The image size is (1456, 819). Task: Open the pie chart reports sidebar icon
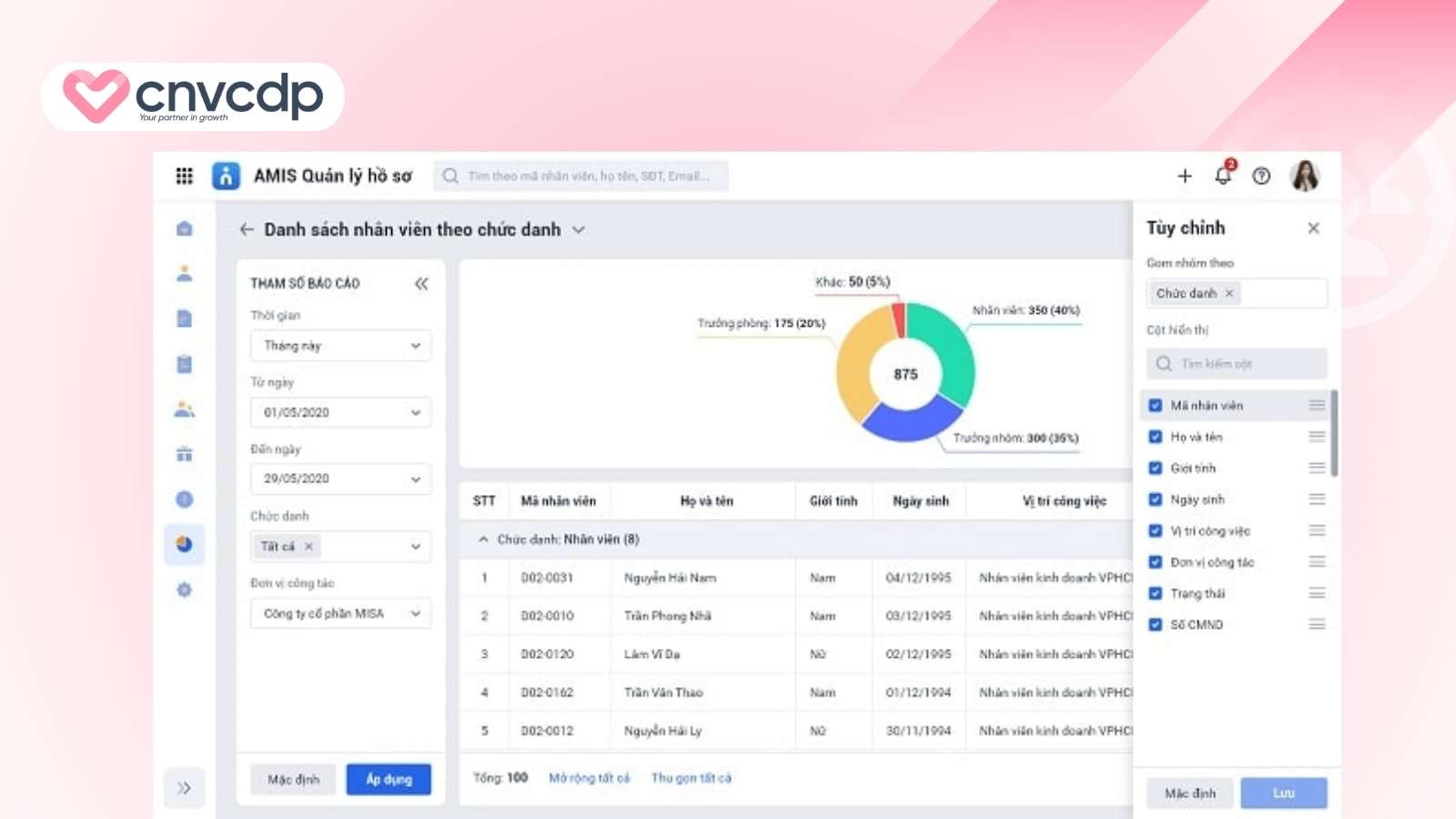[184, 544]
